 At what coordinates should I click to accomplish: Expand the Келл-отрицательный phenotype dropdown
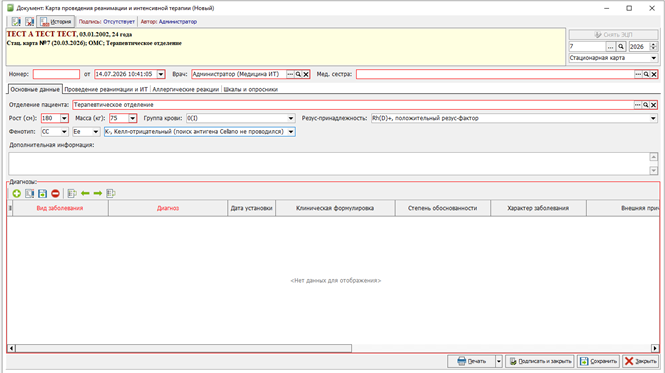pos(291,132)
